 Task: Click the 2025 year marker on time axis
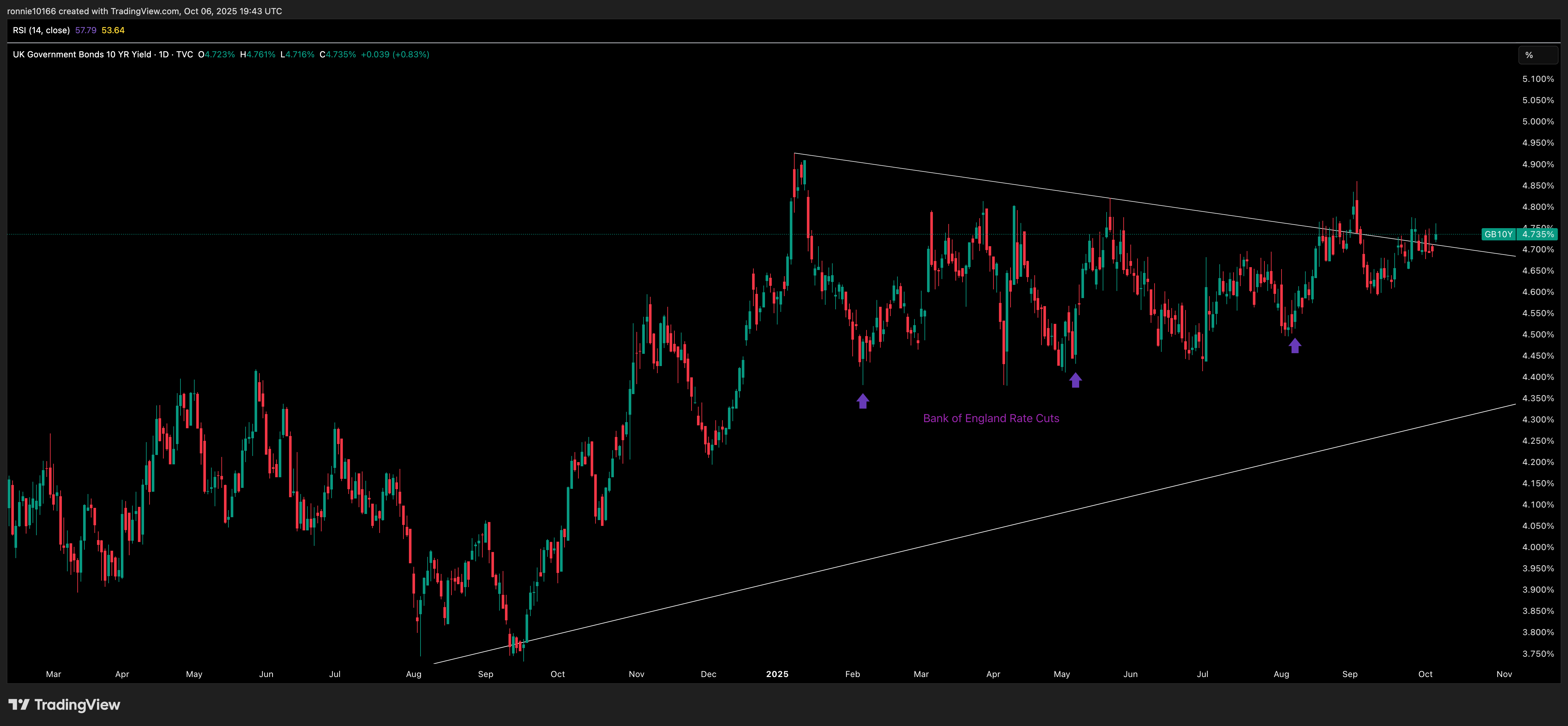(x=777, y=674)
